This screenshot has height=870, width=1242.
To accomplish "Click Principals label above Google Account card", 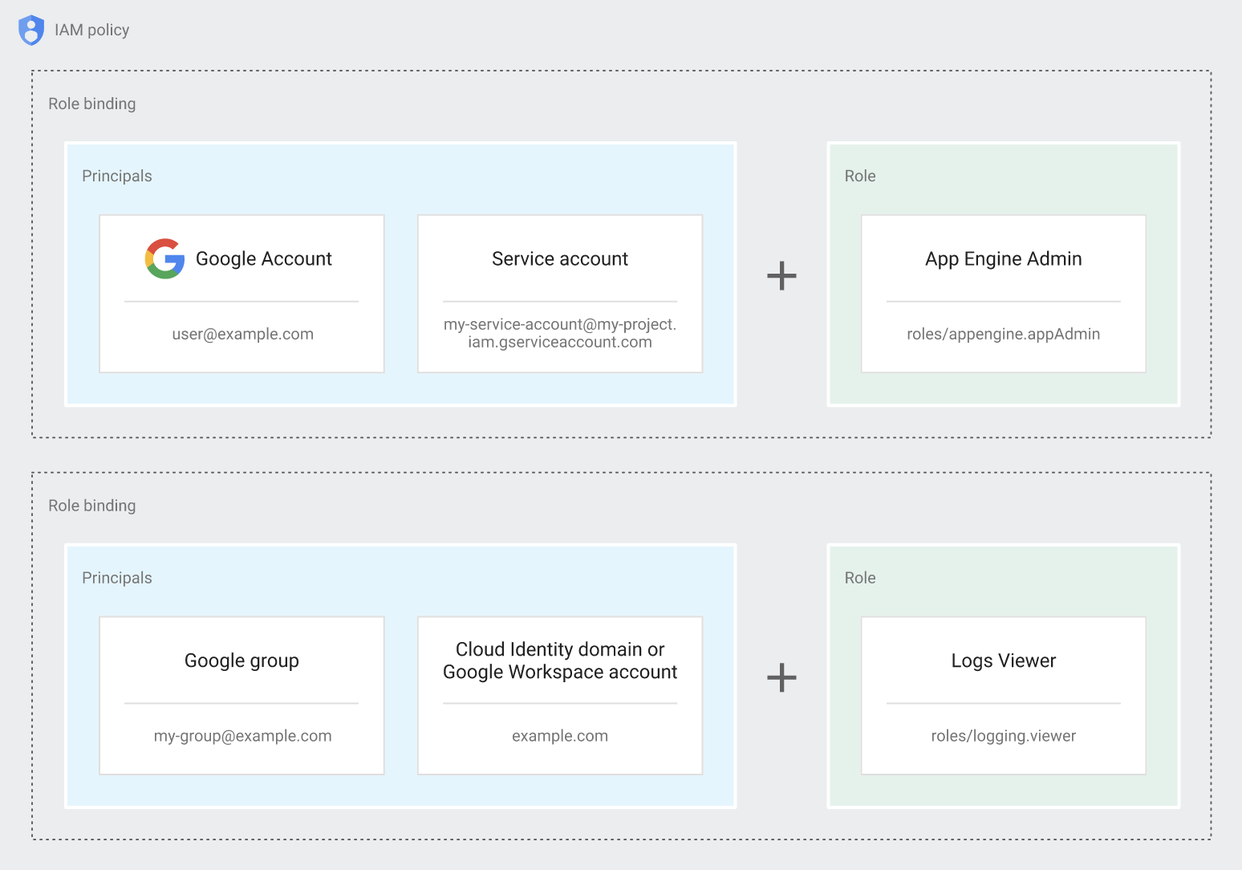I will click(x=117, y=176).
